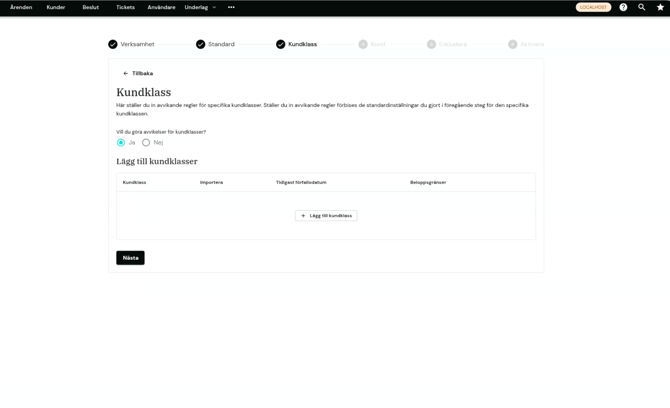Open search via magnifying glass icon

(641, 7)
